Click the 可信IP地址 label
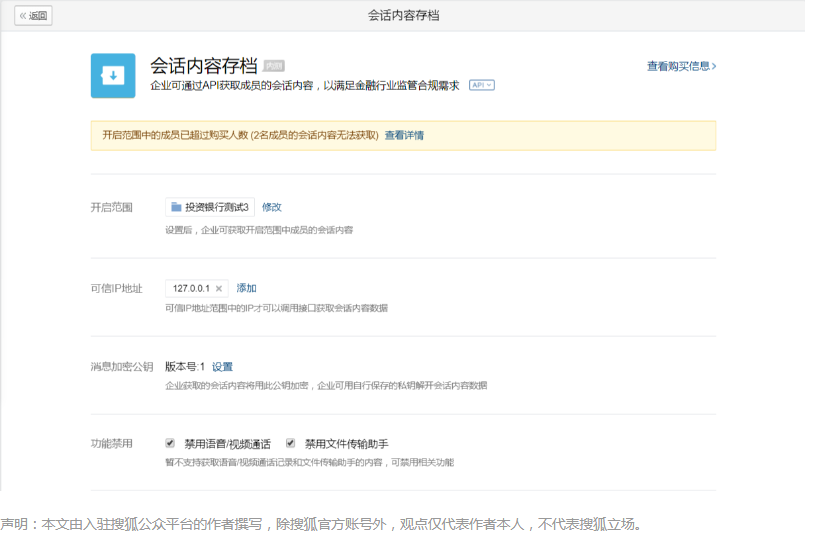The image size is (821, 555). (x=116, y=288)
